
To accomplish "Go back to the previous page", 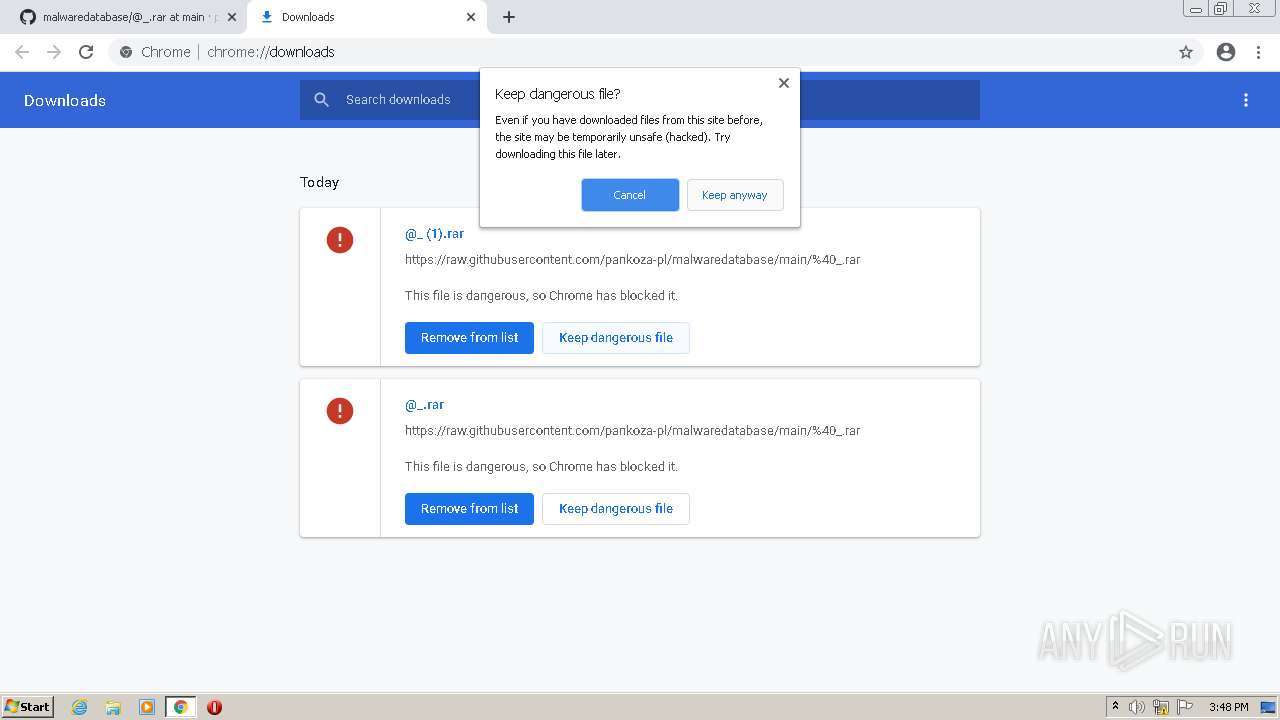I will (22, 52).
